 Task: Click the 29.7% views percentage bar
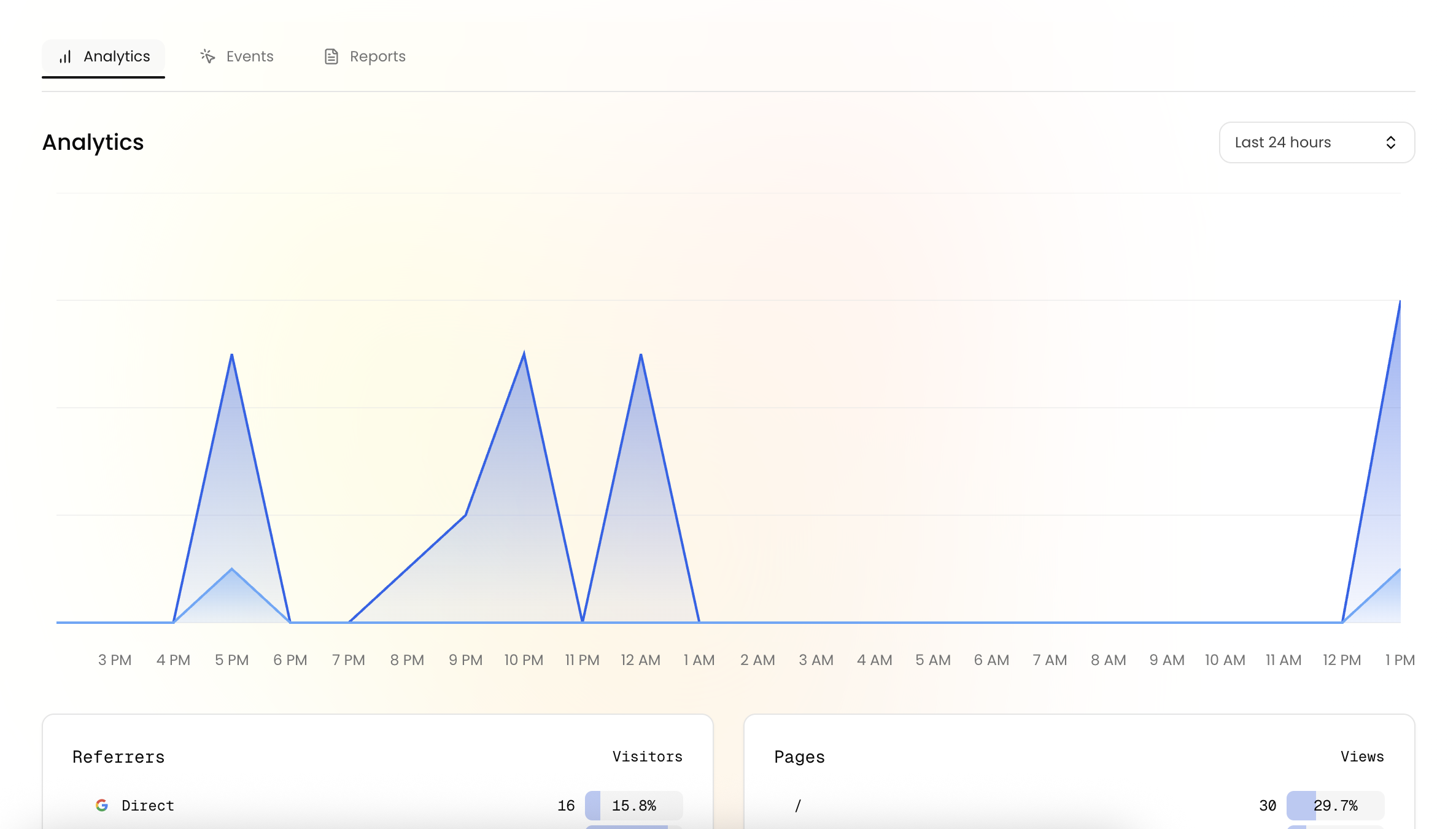(x=1335, y=805)
